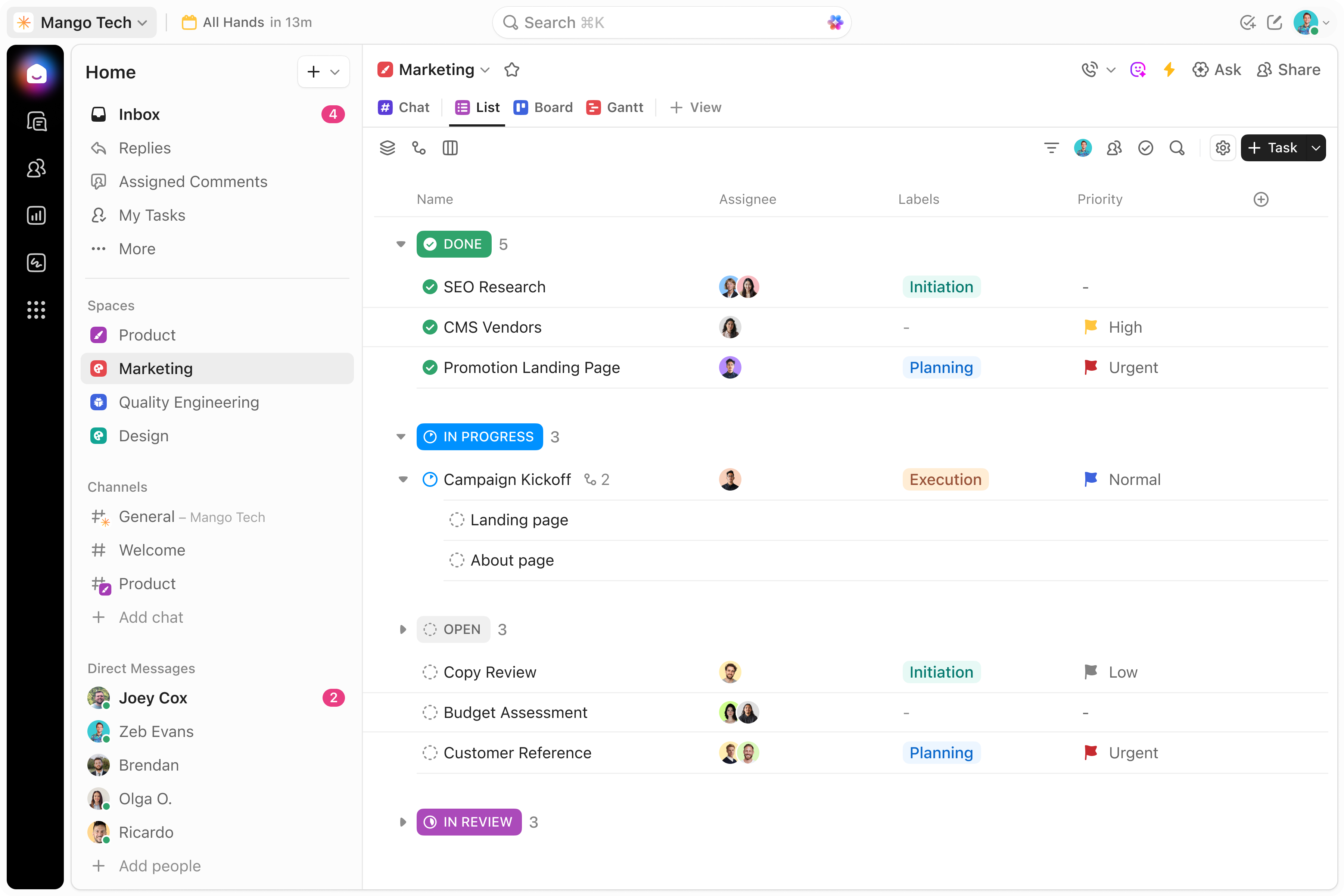Switch to the Gantt tab
Screen dimensions: 1344x896
tap(615, 108)
